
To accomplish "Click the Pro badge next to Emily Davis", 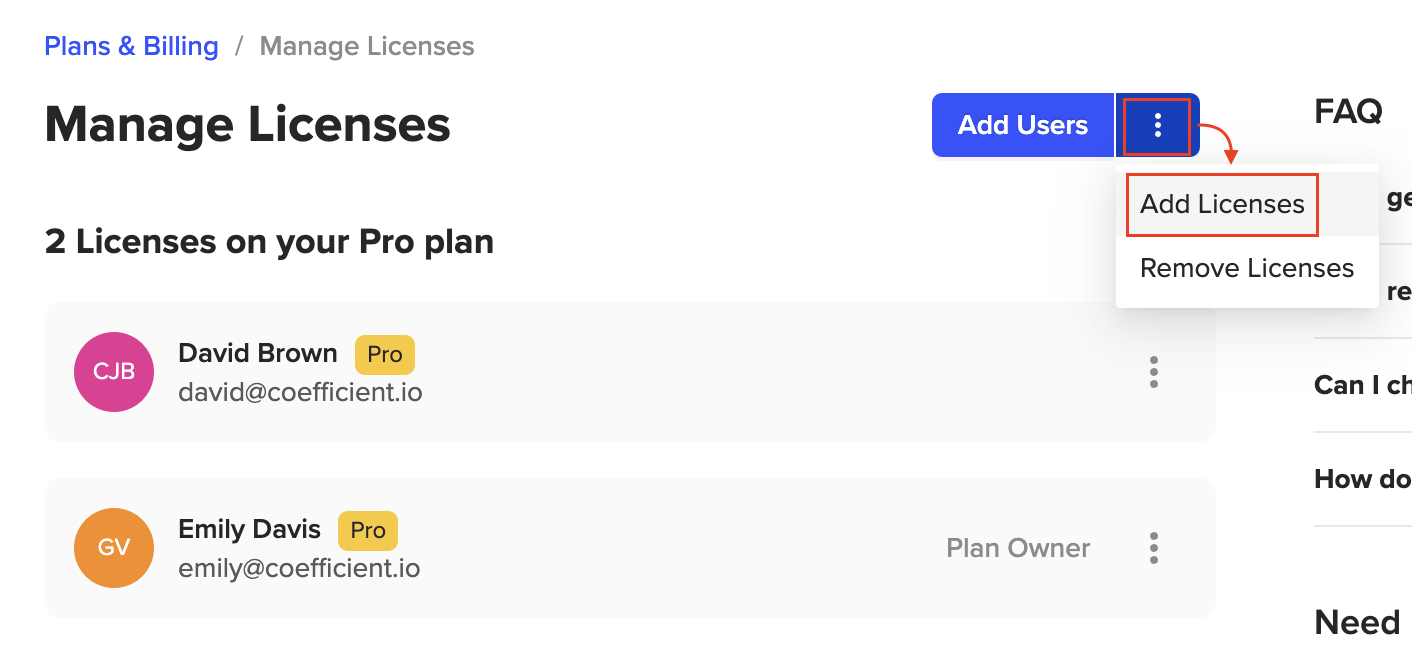I will (368, 531).
